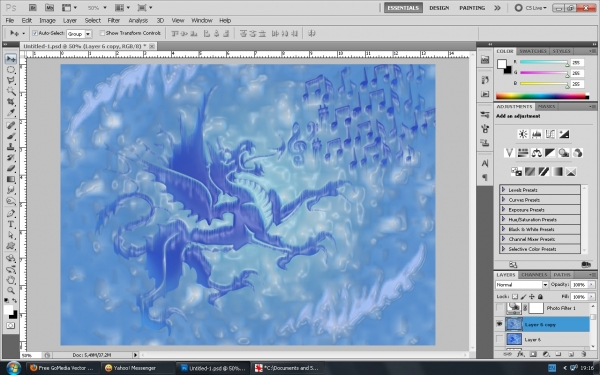Select the Polygonal Lasso tool
The width and height of the screenshot is (600, 375).
click(x=11, y=80)
